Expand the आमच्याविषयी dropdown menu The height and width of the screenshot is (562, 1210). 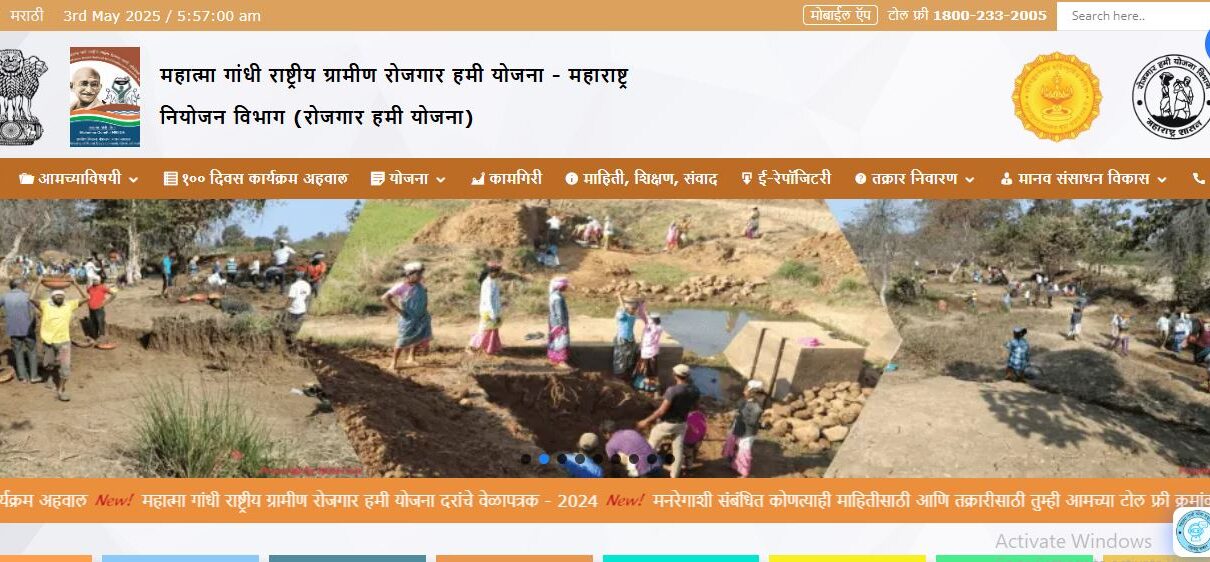click(79, 179)
